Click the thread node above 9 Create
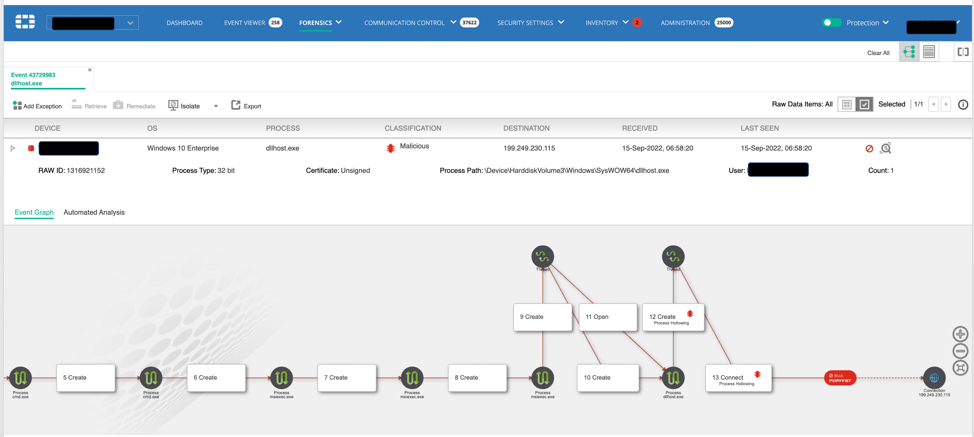974x437 pixels. click(x=542, y=256)
